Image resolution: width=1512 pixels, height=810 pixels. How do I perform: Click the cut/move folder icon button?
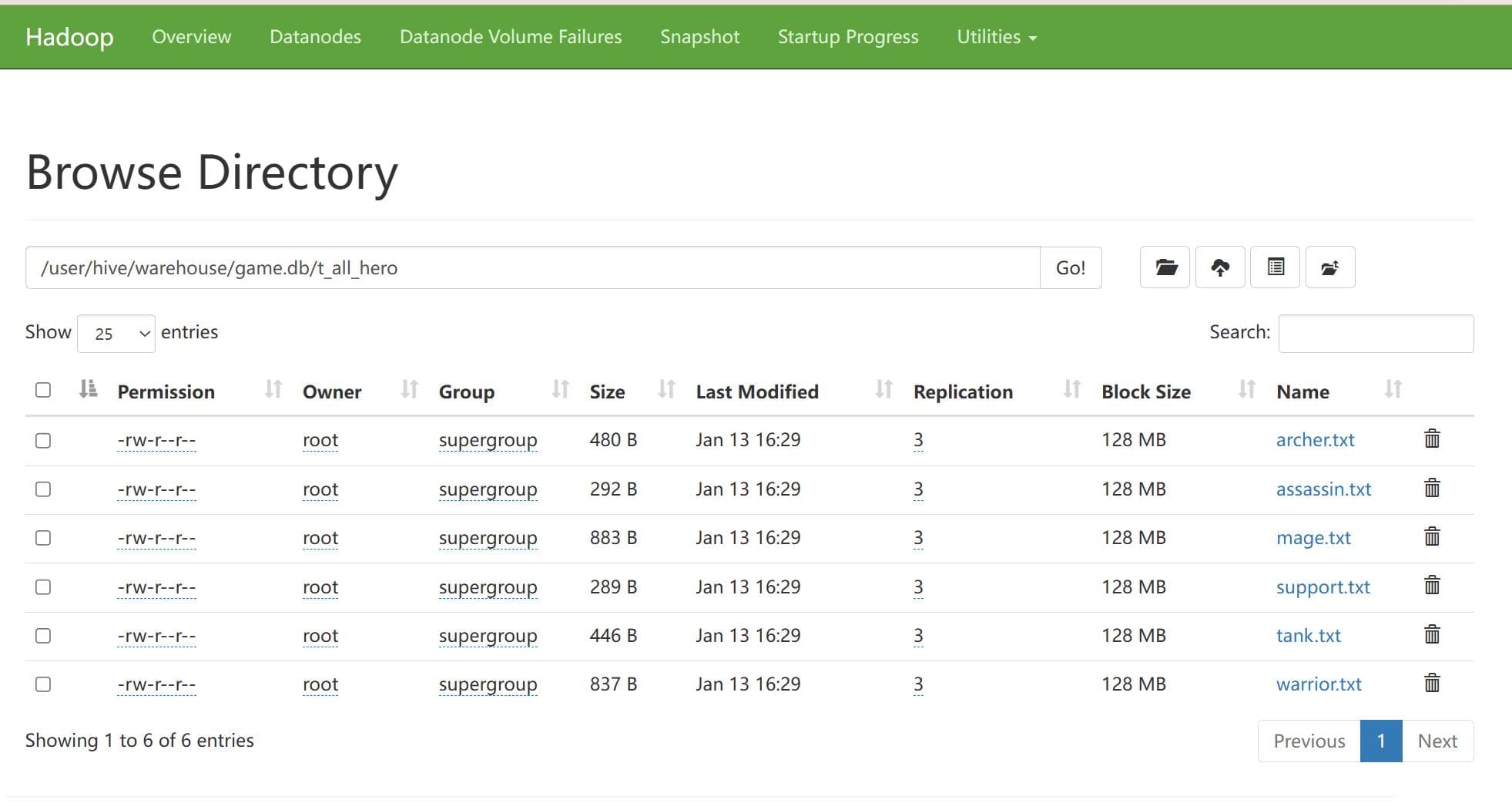pos(1330,267)
